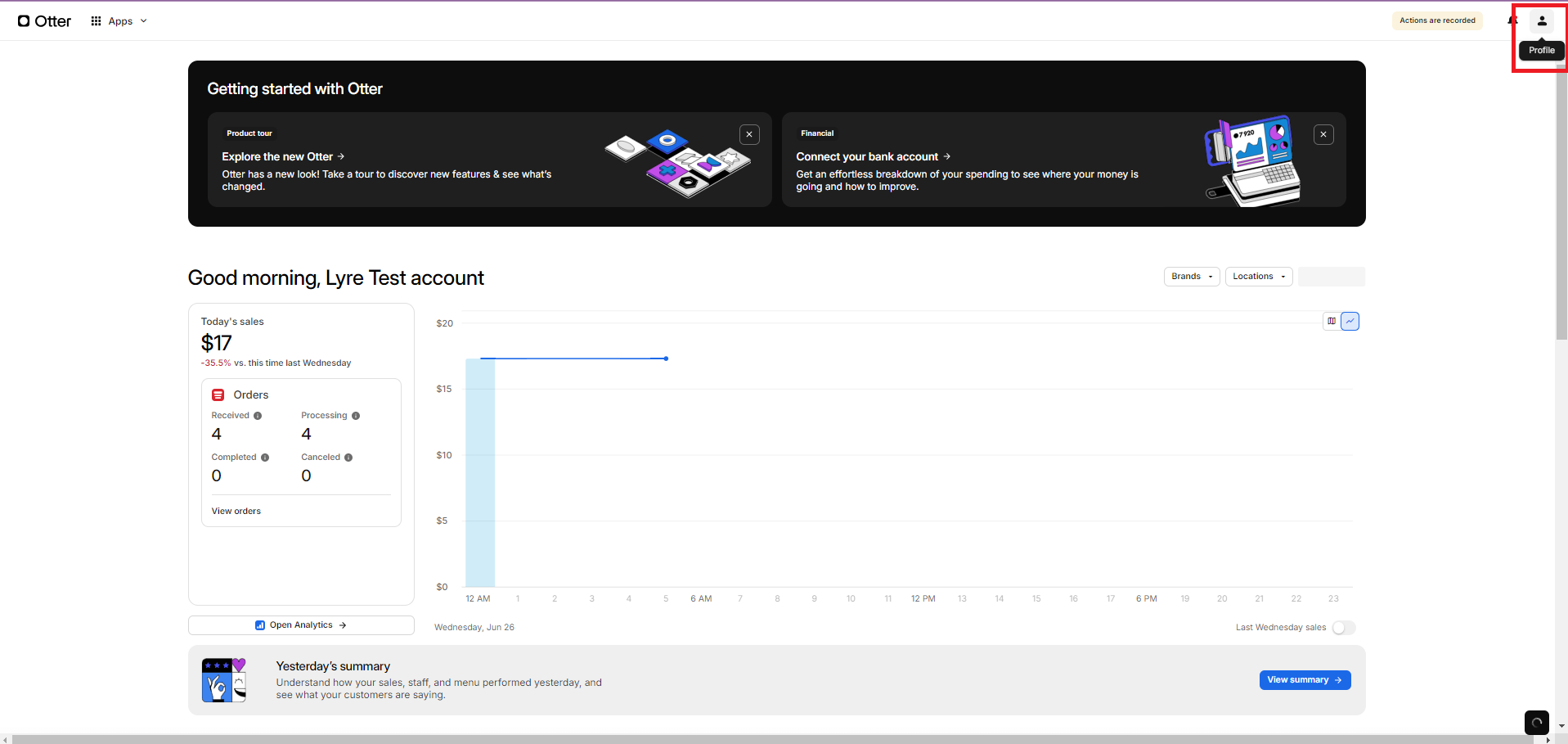This screenshot has height=744, width=1568.
Task: Switch chart to bar view
Action: point(1332,322)
